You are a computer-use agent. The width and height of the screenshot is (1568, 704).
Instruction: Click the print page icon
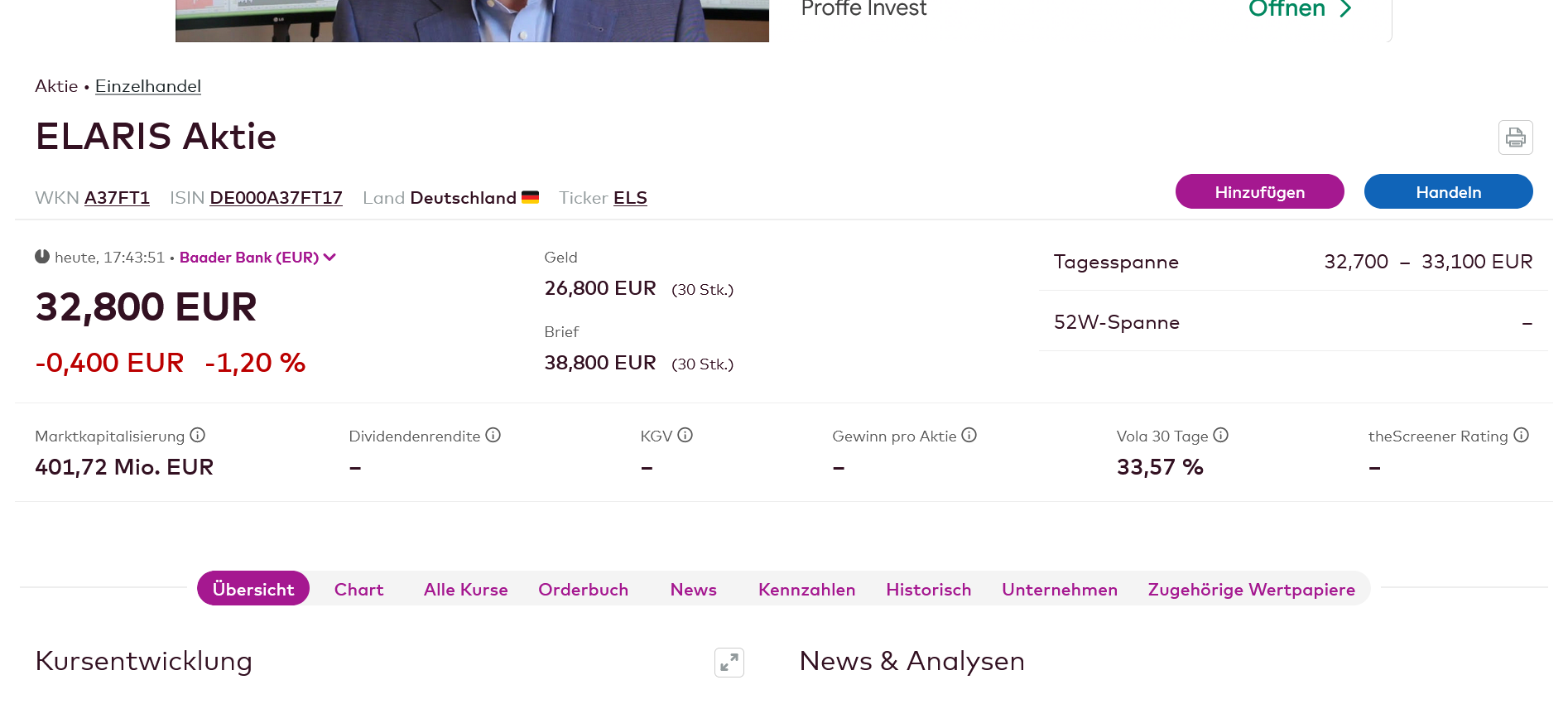tap(1515, 137)
